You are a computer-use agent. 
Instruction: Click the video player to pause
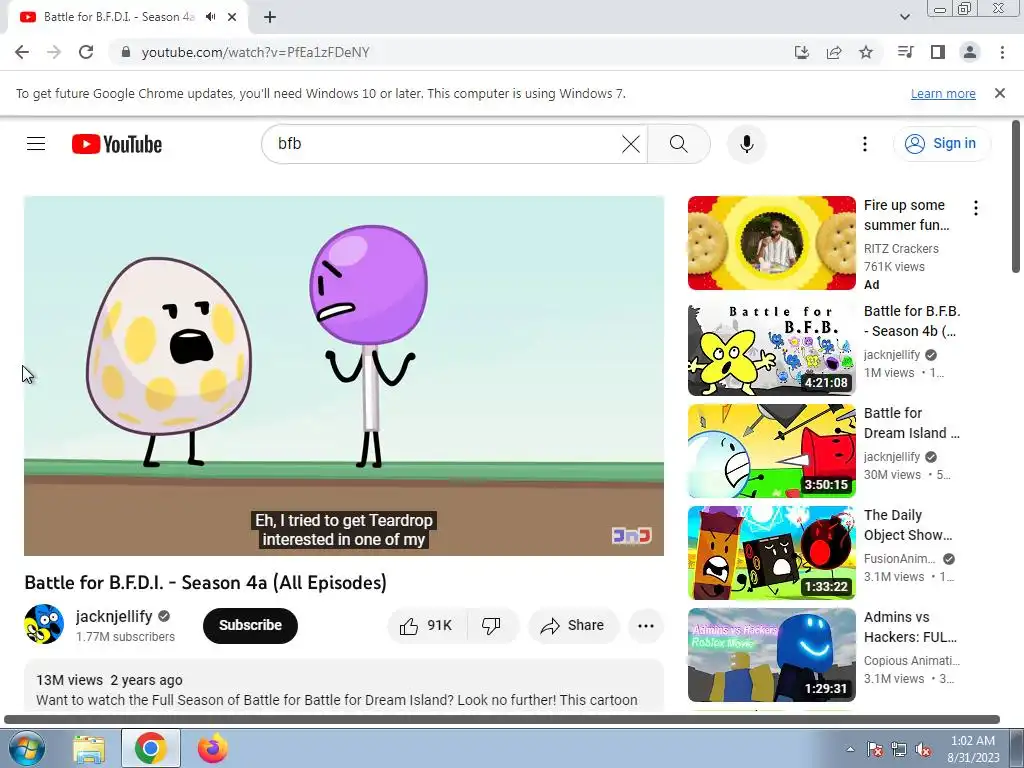[x=344, y=376]
